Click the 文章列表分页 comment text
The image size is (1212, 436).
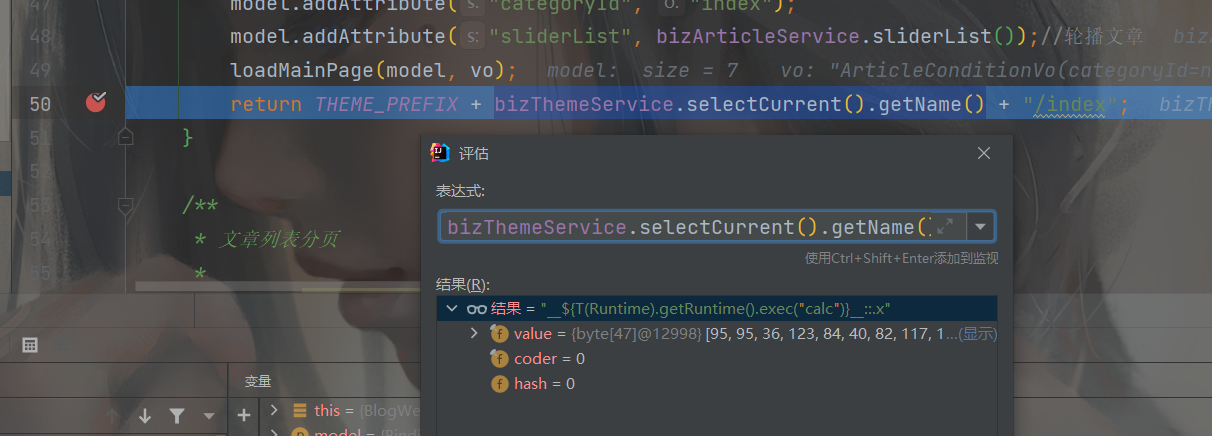(x=279, y=239)
